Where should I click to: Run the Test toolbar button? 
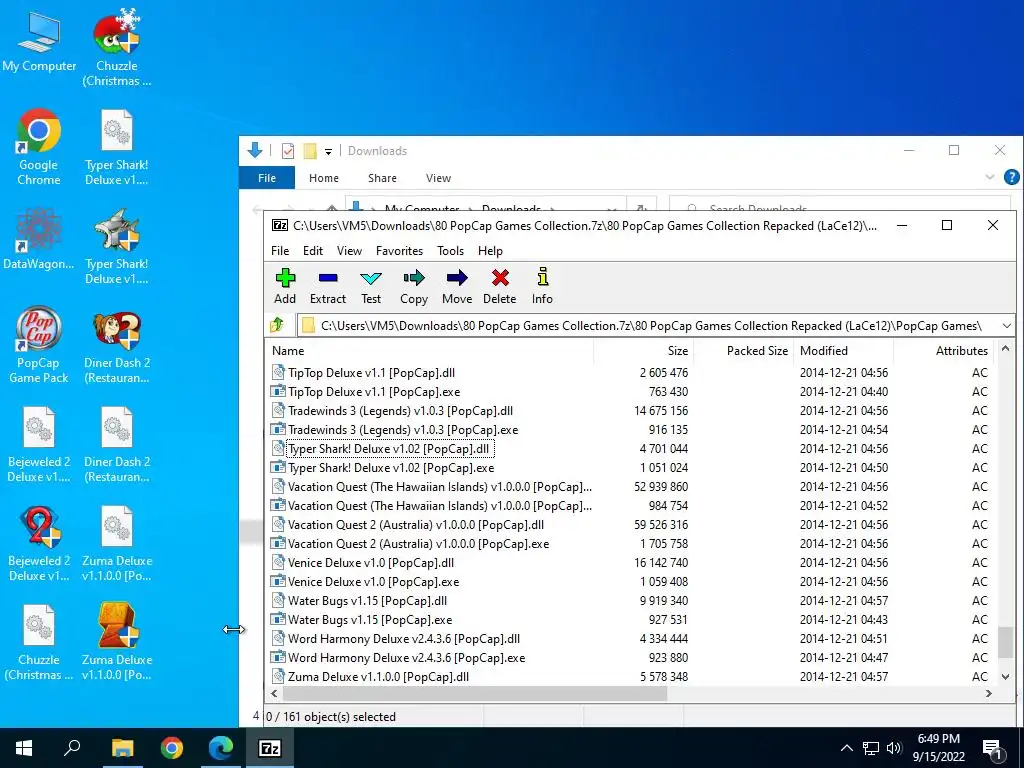point(371,286)
